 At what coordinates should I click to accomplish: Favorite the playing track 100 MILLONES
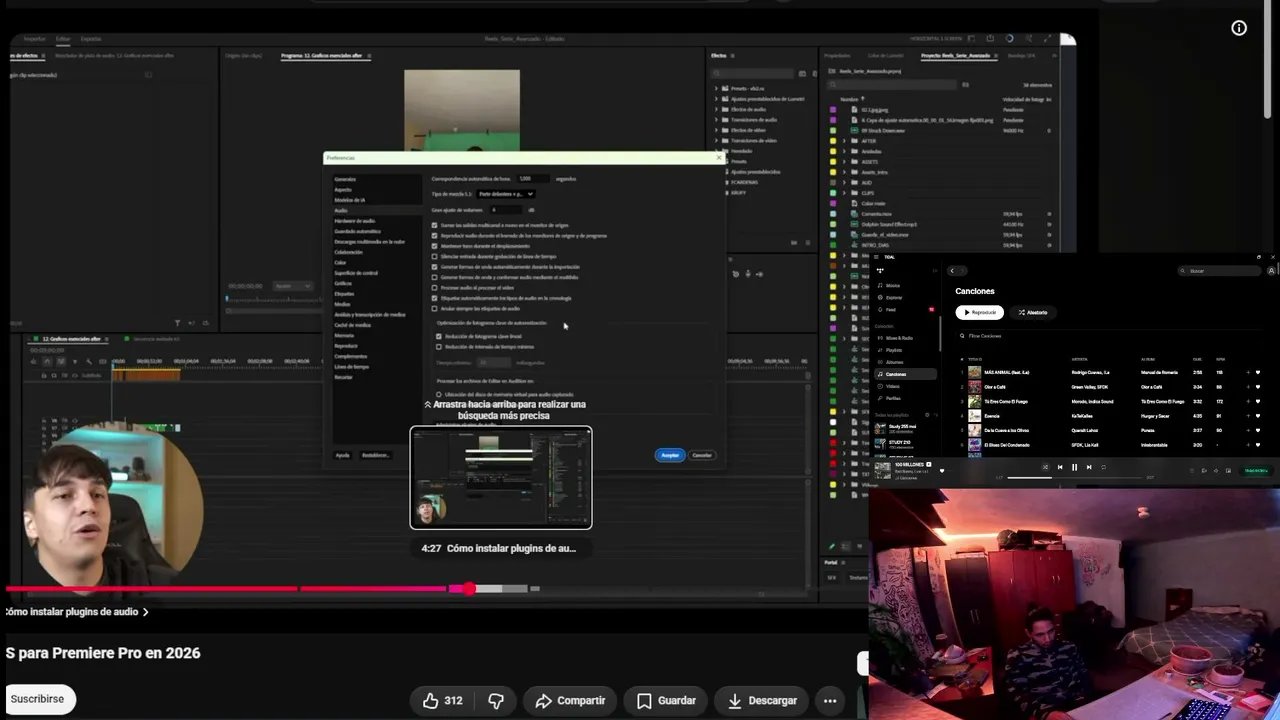pos(941,471)
